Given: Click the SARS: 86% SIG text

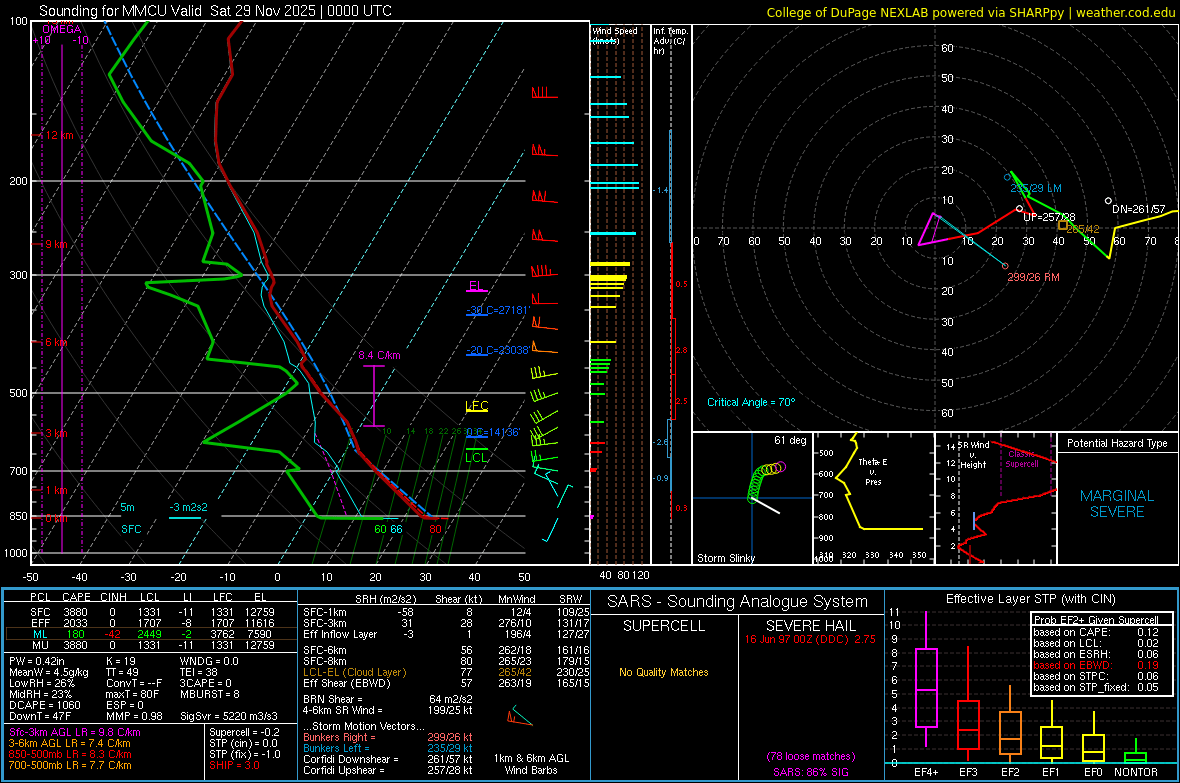Looking at the screenshot, I should pyautogui.click(x=810, y=772).
